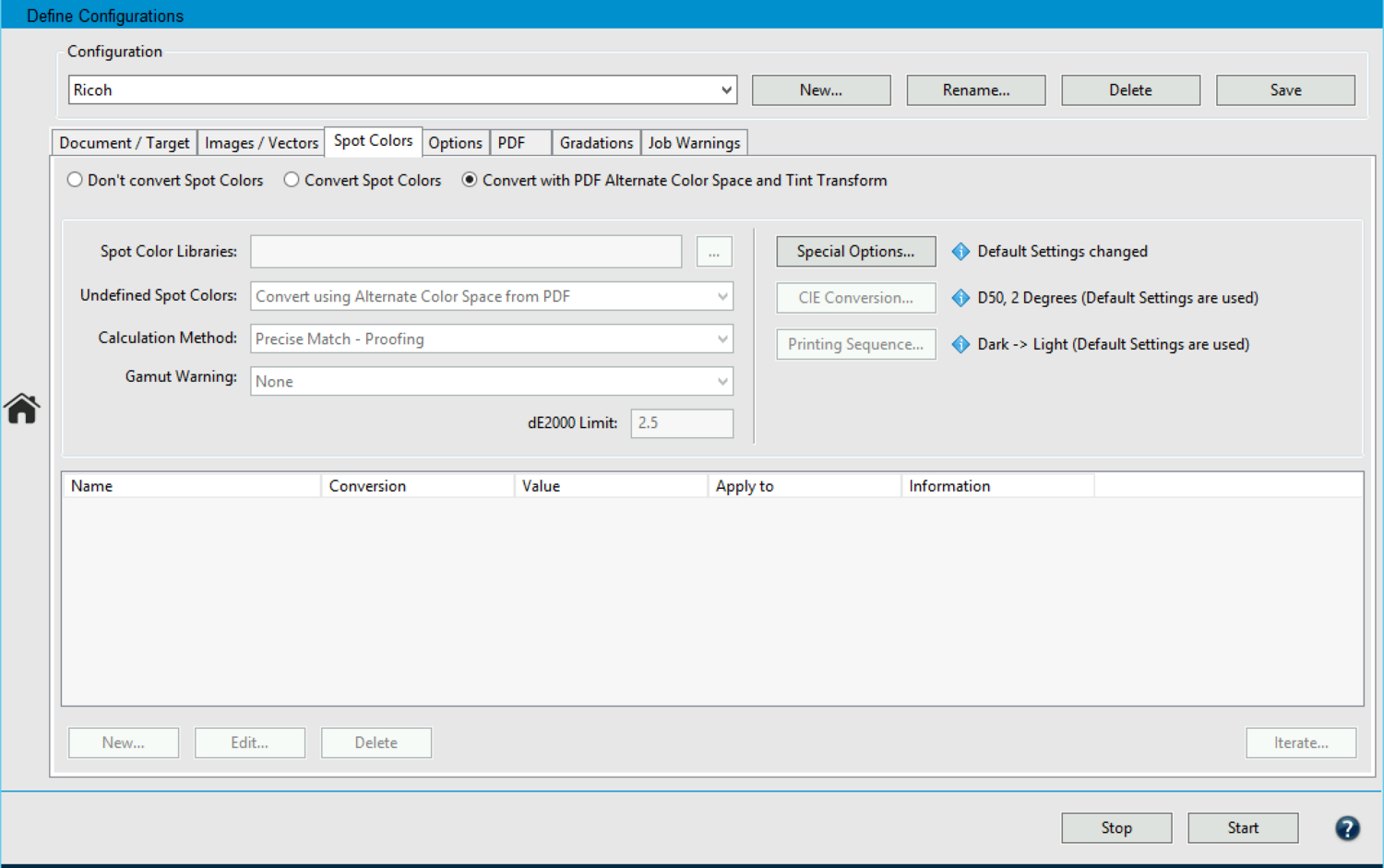Click the 'Dark -> Light' sequence text
Screen dimensions: 1384x868
1114,344
